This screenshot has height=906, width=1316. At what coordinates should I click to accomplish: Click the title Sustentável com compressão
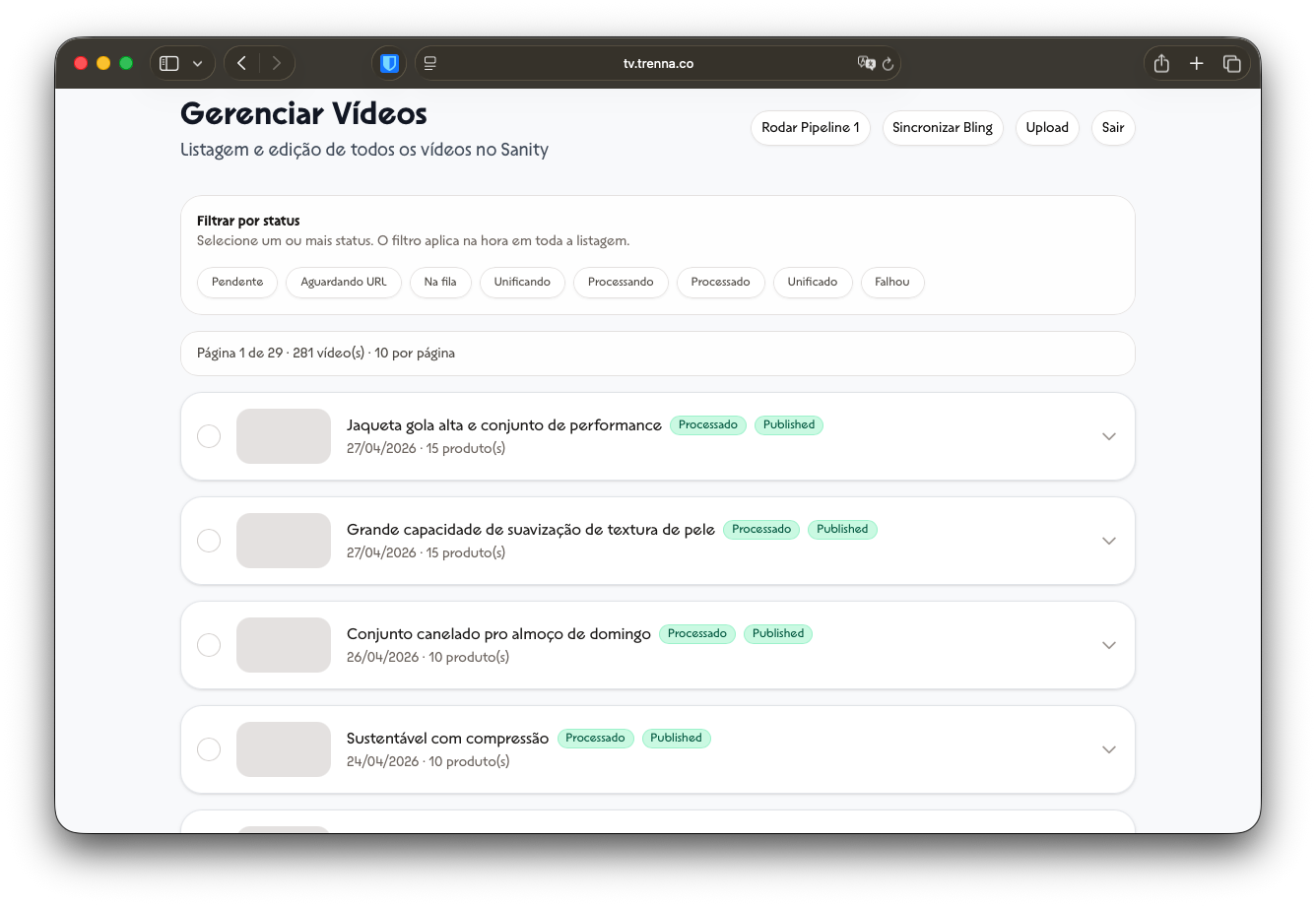447,739
